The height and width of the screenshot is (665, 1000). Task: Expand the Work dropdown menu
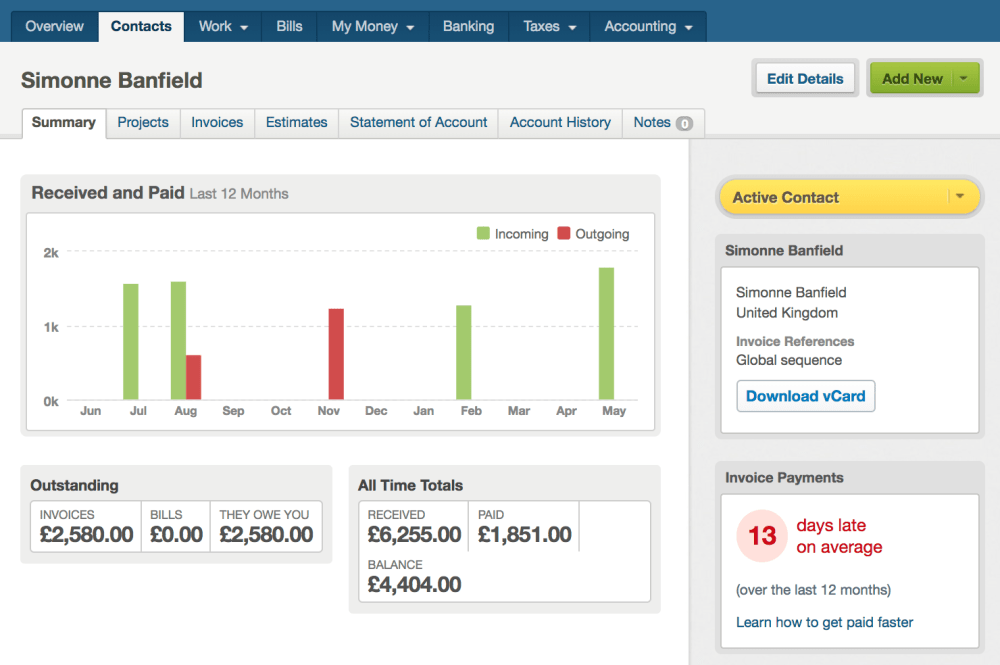[x=222, y=26]
